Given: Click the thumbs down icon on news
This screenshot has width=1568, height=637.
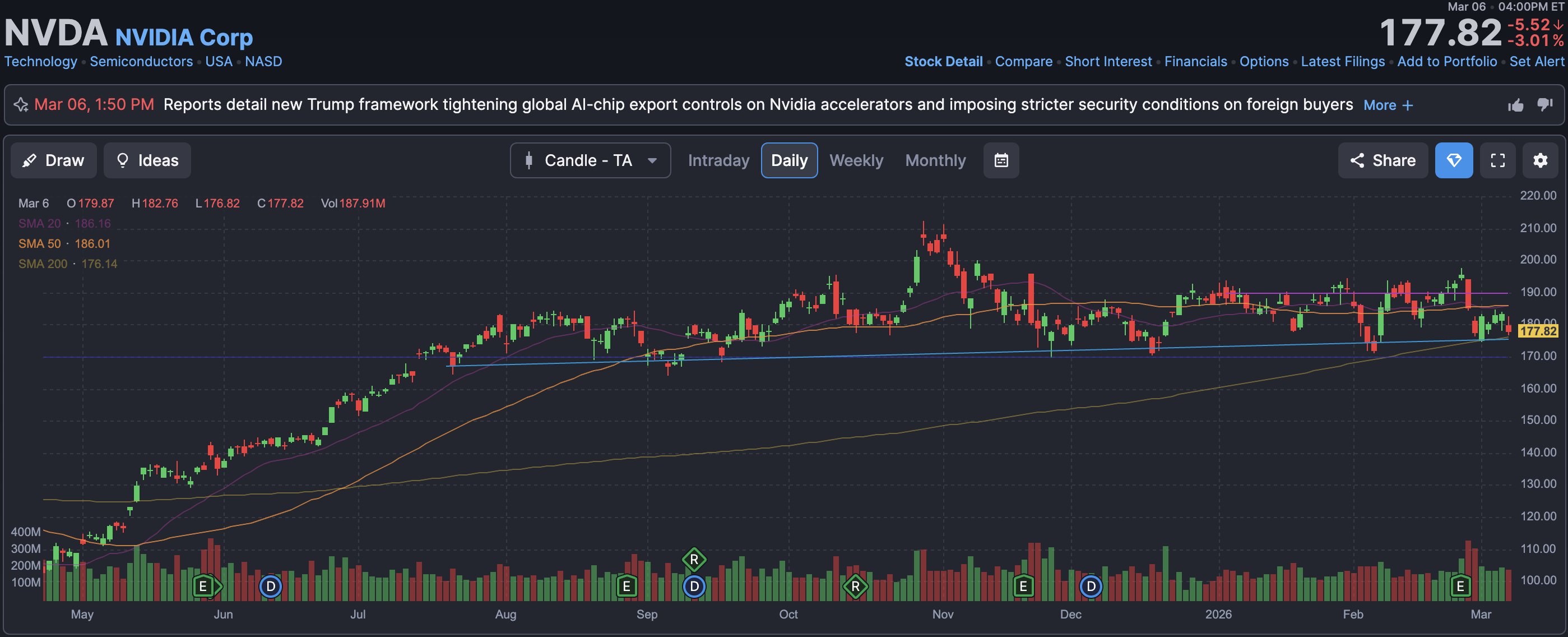Looking at the screenshot, I should point(1544,104).
